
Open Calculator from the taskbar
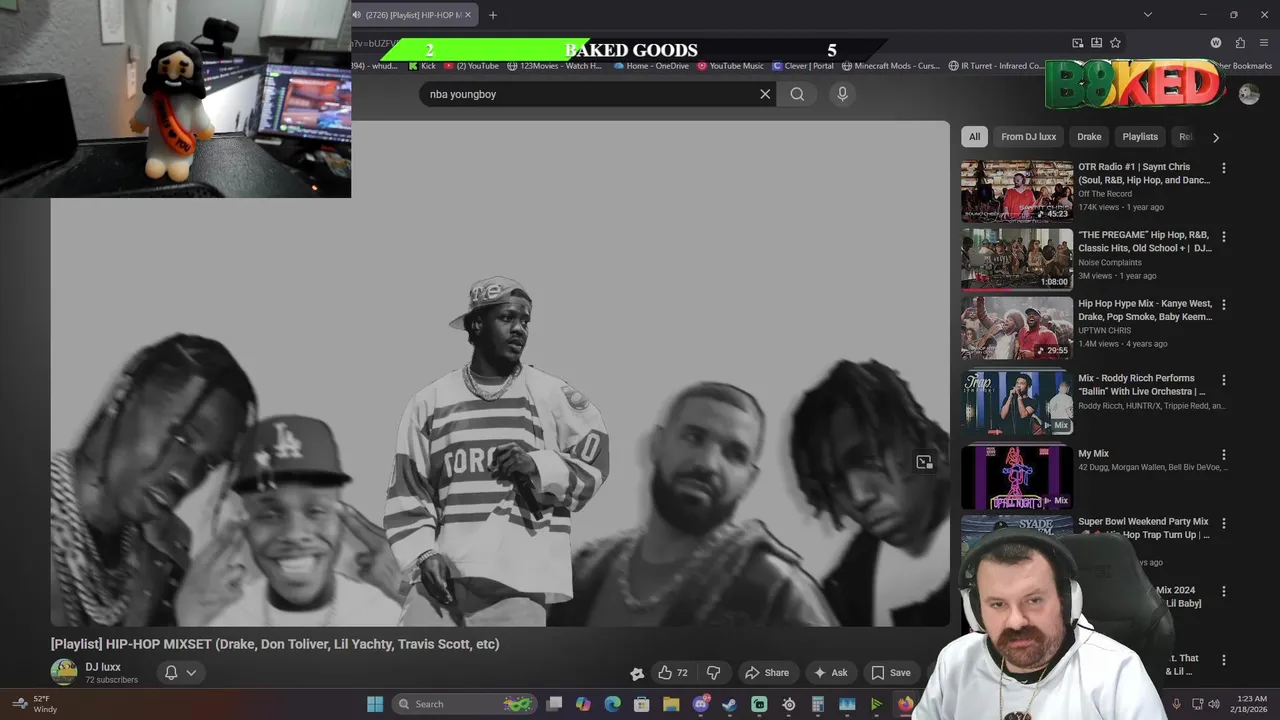pos(817,704)
